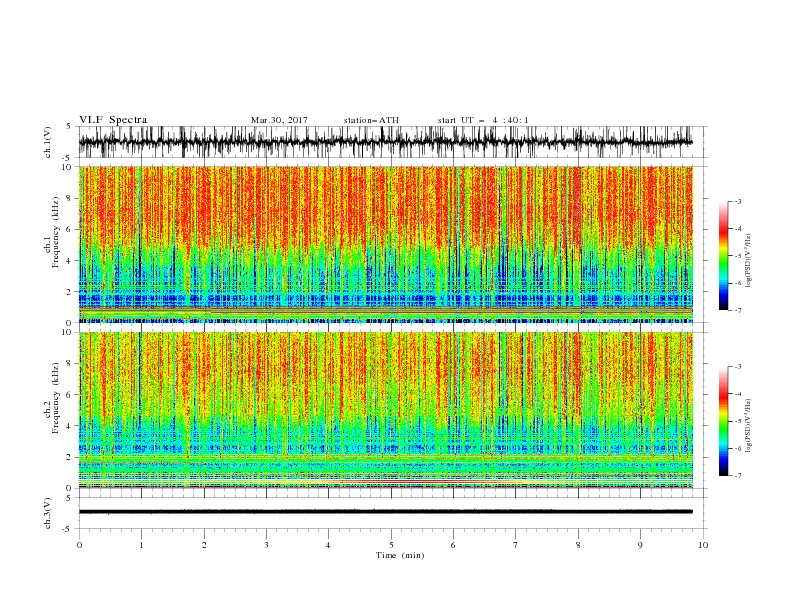Click the ch.3 flat waveform trace
792x612 pixels.
[385, 512]
